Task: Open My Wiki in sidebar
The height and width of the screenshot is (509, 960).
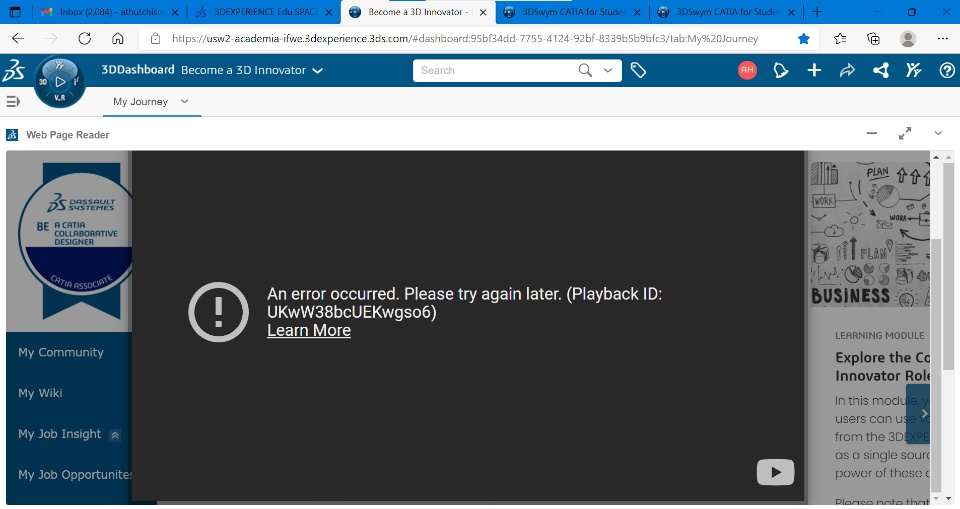Action: (x=40, y=393)
